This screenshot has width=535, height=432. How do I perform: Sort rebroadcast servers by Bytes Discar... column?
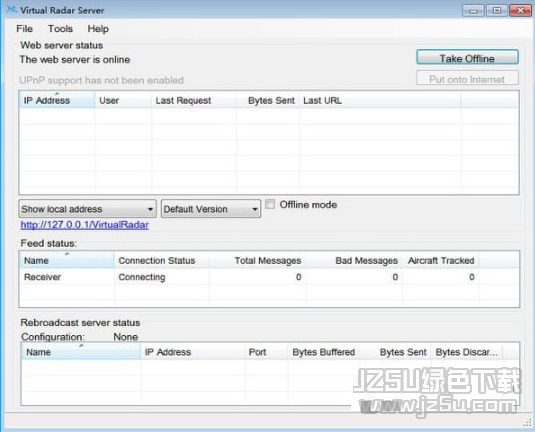tap(466, 352)
